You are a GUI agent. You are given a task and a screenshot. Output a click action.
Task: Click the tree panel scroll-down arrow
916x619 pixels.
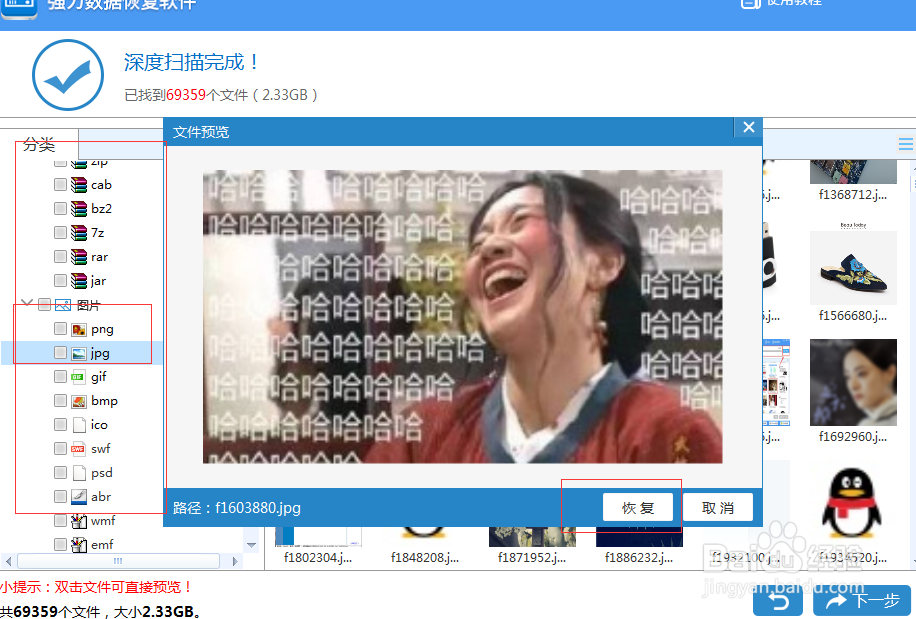[x=251, y=545]
